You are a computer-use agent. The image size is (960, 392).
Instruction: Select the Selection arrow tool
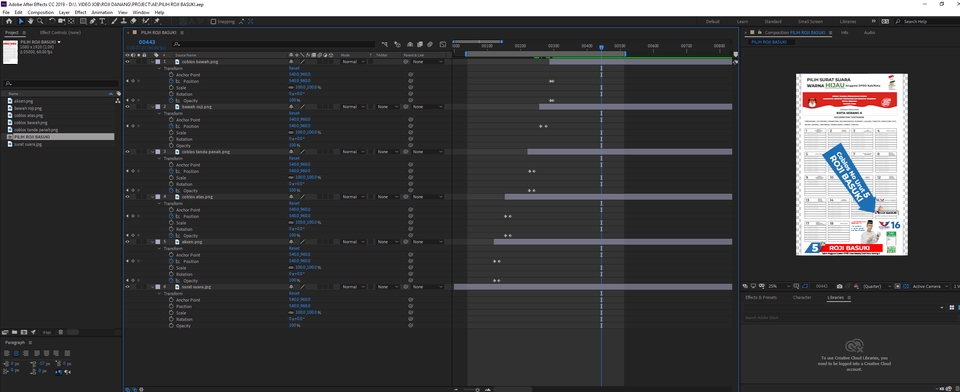click(x=21, y=21)
